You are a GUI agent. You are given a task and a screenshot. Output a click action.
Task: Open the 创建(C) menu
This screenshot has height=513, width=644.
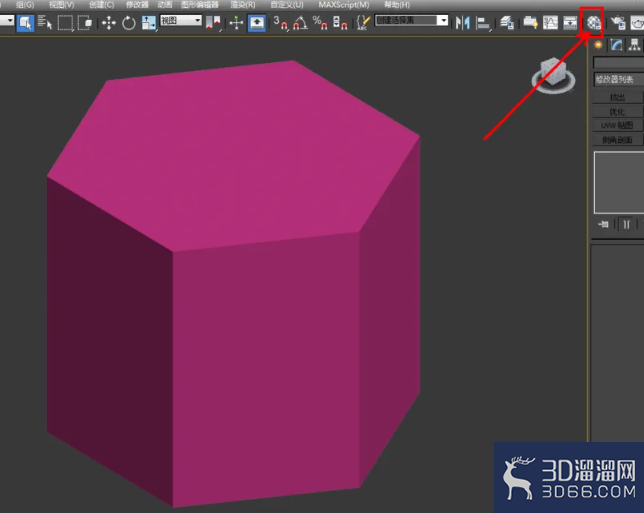[x=101, y=5]
